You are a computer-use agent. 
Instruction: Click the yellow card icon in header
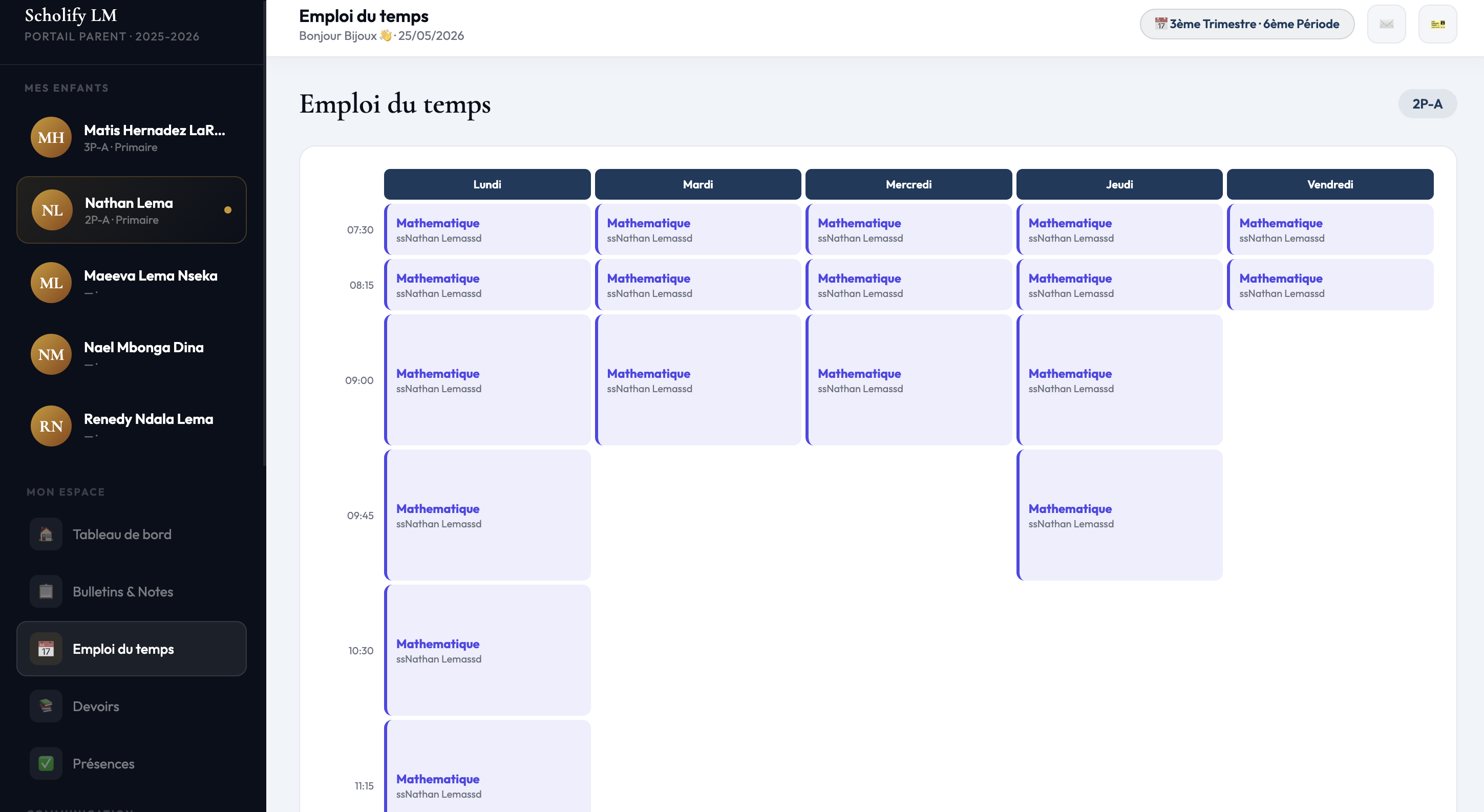(x=1437, y=24)
